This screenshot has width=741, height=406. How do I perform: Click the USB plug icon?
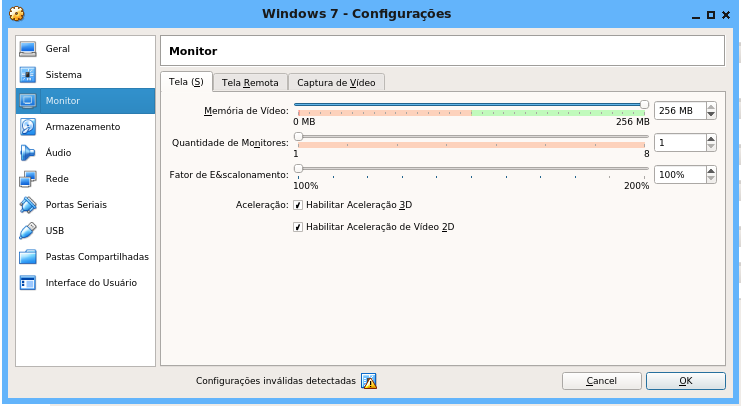[28, 231]
